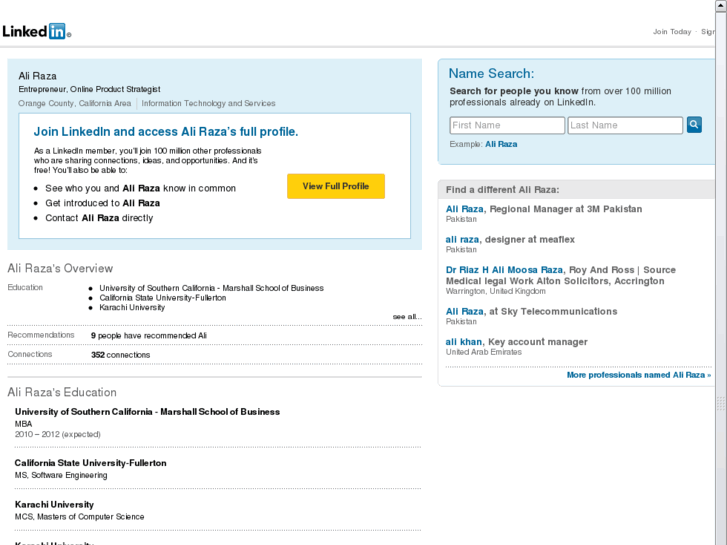
Task: Click the vertical scrollbar on right edge
Action: [x=721, y=300]
